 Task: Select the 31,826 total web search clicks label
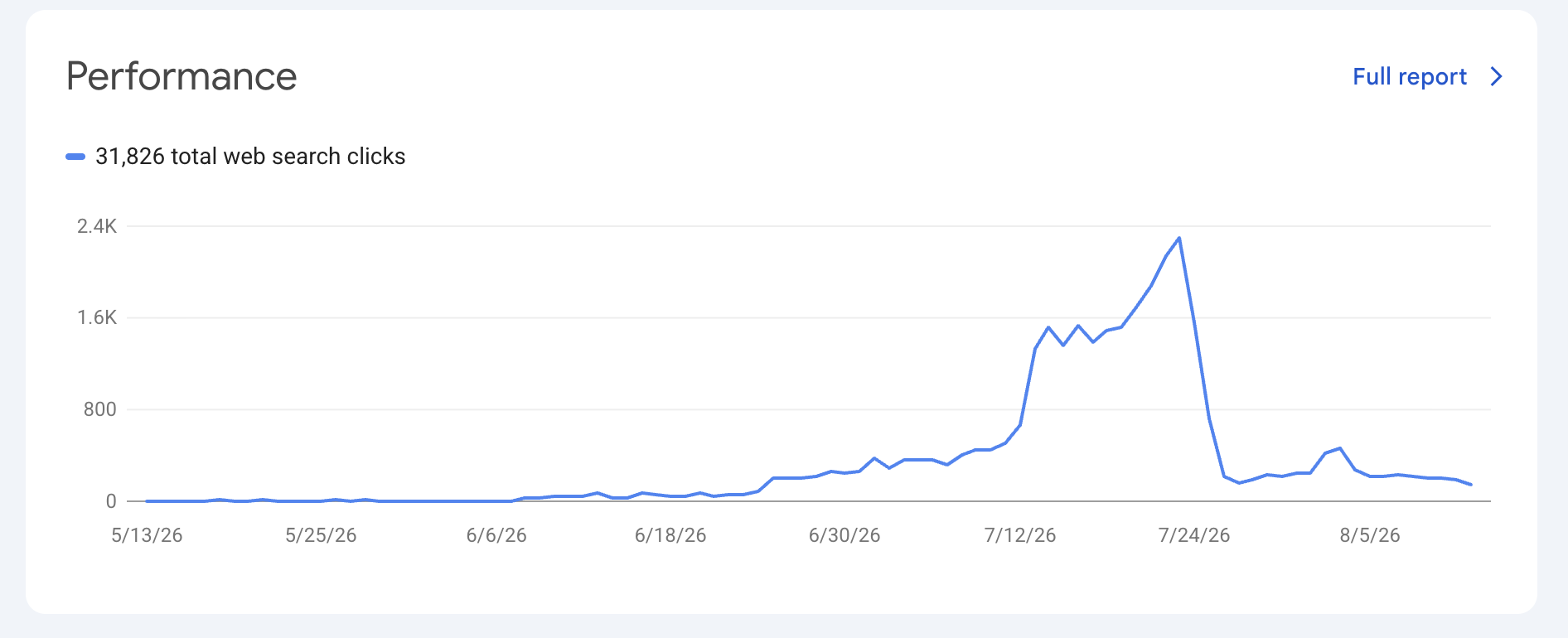point(250,157)
